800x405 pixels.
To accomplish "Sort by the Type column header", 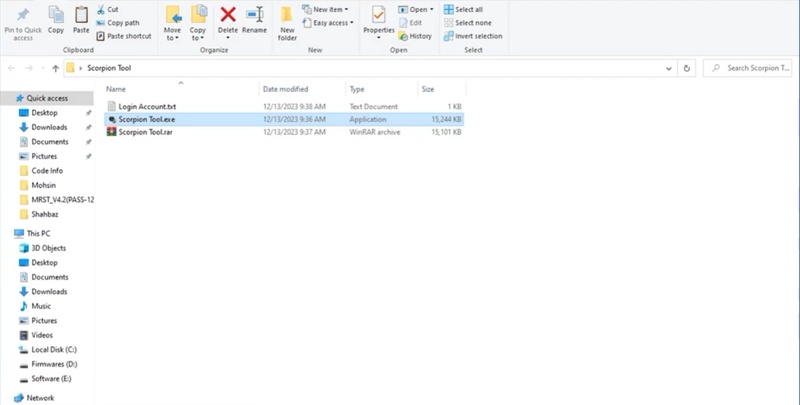I will [357, 89].
